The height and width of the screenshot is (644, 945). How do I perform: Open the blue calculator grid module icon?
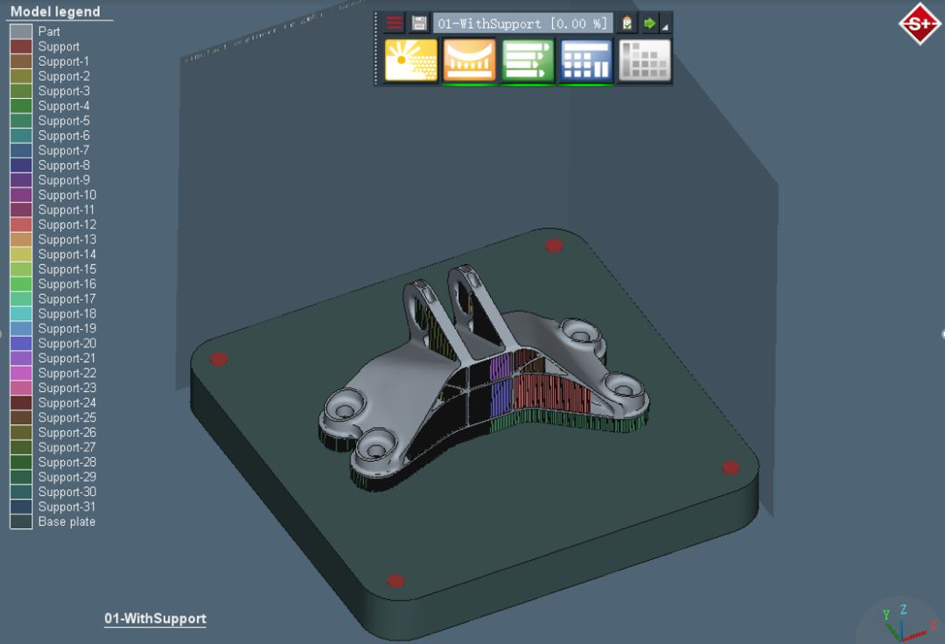coord(586,60)
